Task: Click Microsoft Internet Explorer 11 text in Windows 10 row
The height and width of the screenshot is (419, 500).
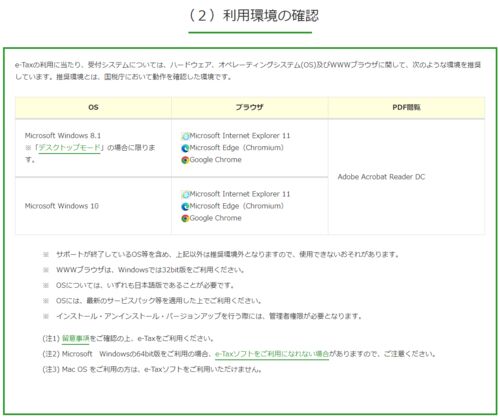Action: pos(240,194)
